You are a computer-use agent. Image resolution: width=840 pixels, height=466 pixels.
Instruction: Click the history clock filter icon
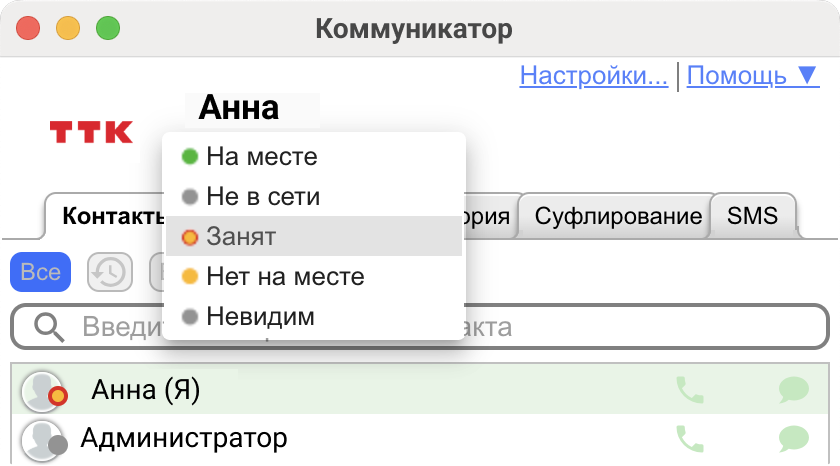pos(110,272)
